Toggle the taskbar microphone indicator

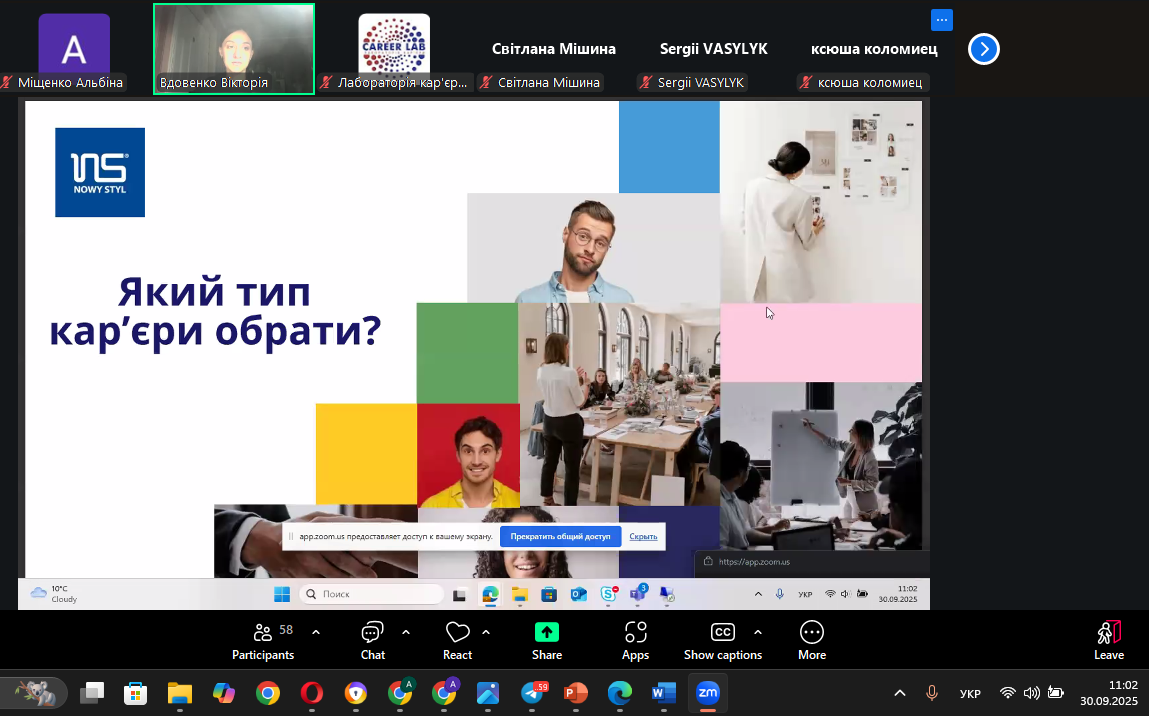[x=931, y=693]
